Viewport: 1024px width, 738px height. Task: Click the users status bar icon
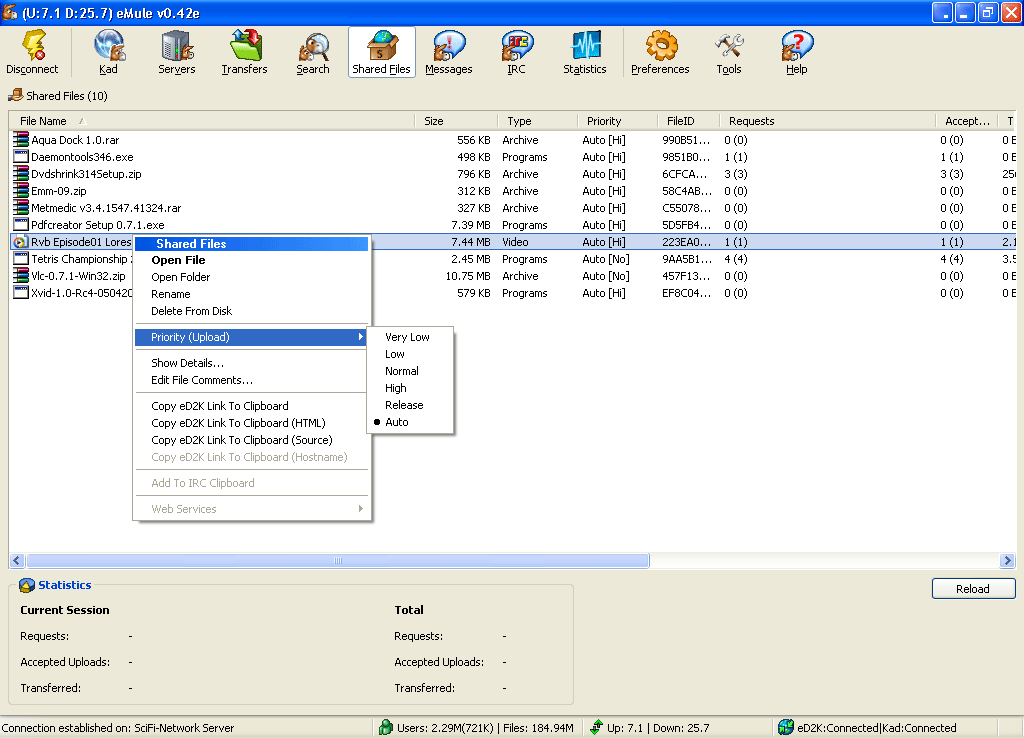(386, 727)
